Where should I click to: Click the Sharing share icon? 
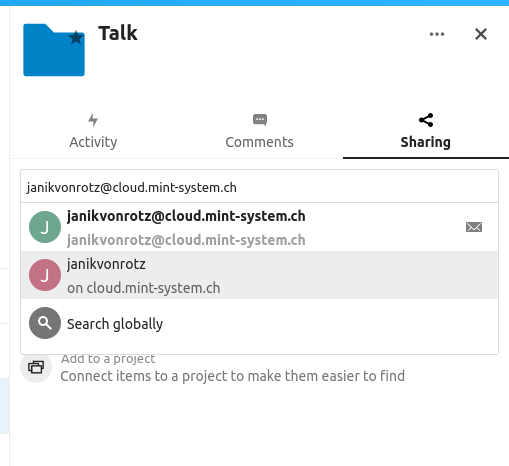click(x=426, y=120)
